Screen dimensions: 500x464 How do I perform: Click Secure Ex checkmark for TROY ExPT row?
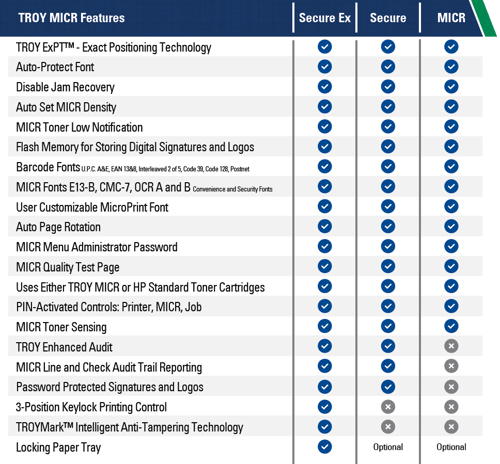[x=325, y=47]
